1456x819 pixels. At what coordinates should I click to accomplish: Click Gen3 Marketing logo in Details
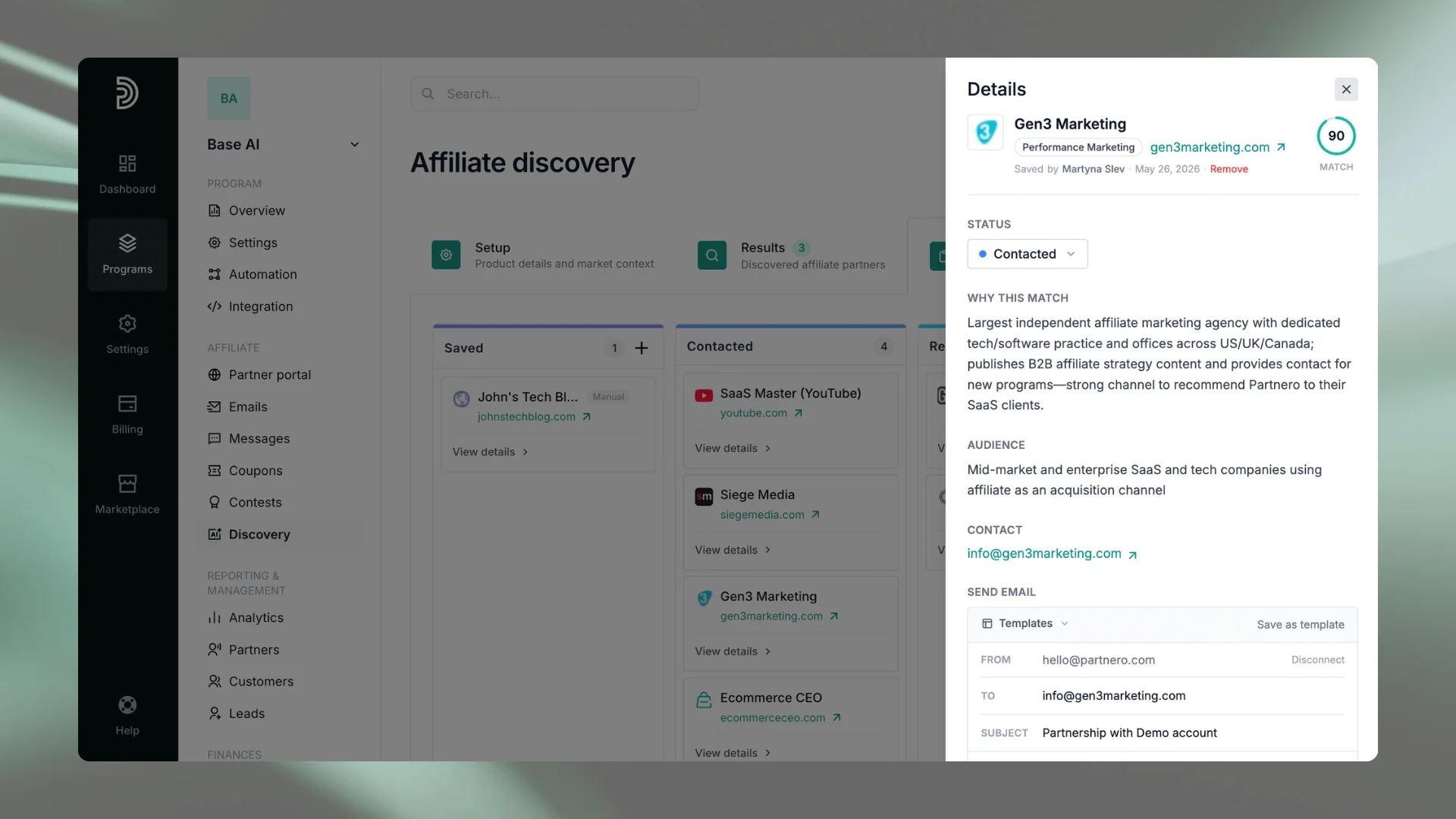tap(985, 133)
